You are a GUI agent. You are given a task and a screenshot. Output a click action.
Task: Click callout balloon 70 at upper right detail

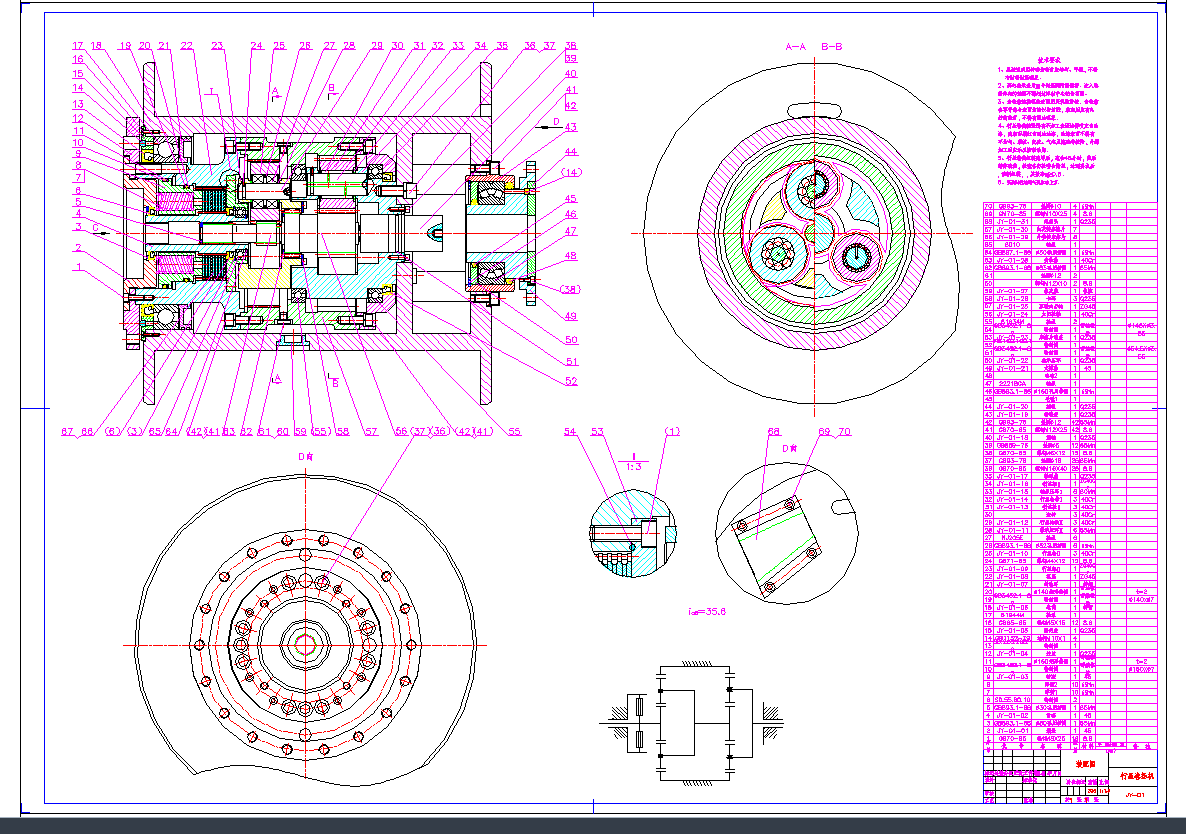coord(843,432)
